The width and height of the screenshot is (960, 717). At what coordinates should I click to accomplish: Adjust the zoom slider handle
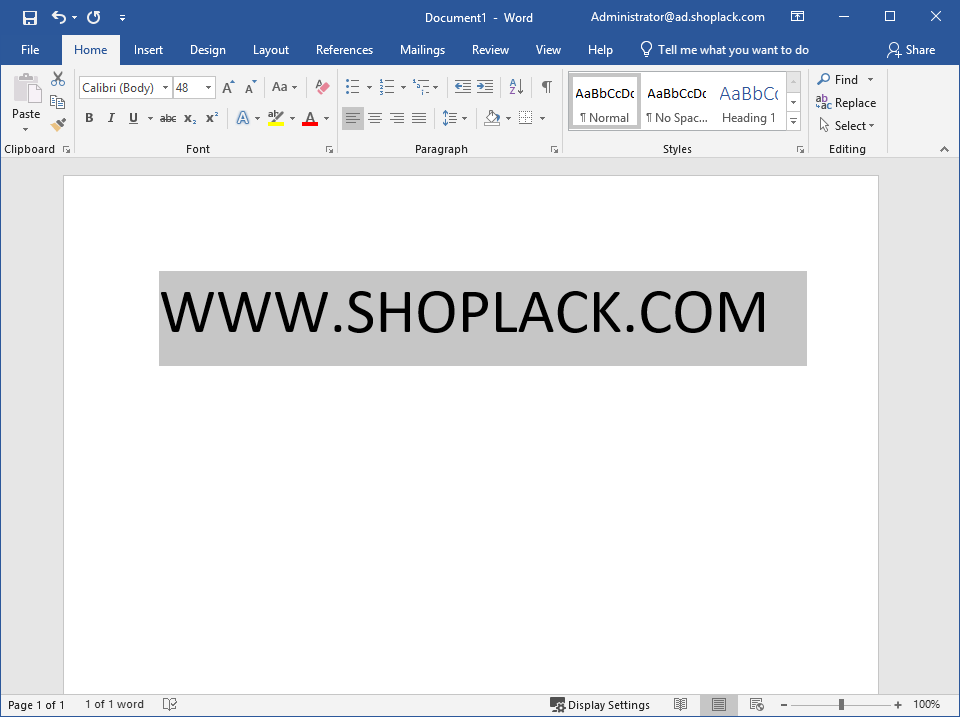tap(841, 705)
